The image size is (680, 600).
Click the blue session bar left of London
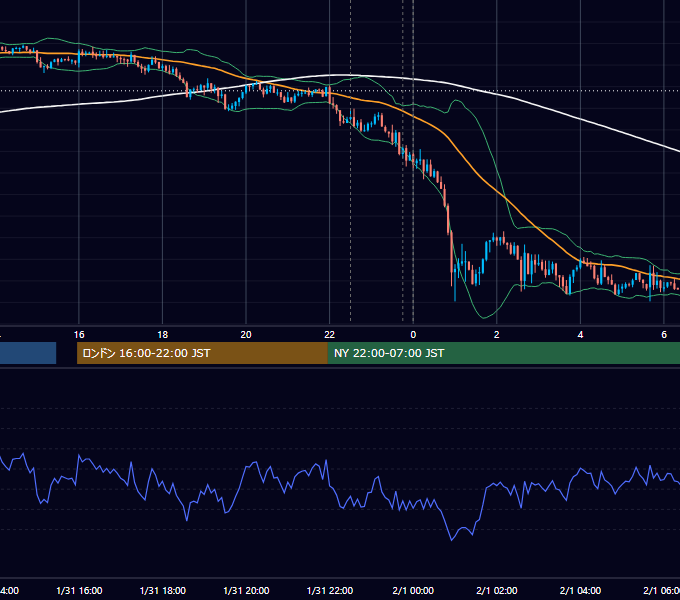tap(28, 353)
